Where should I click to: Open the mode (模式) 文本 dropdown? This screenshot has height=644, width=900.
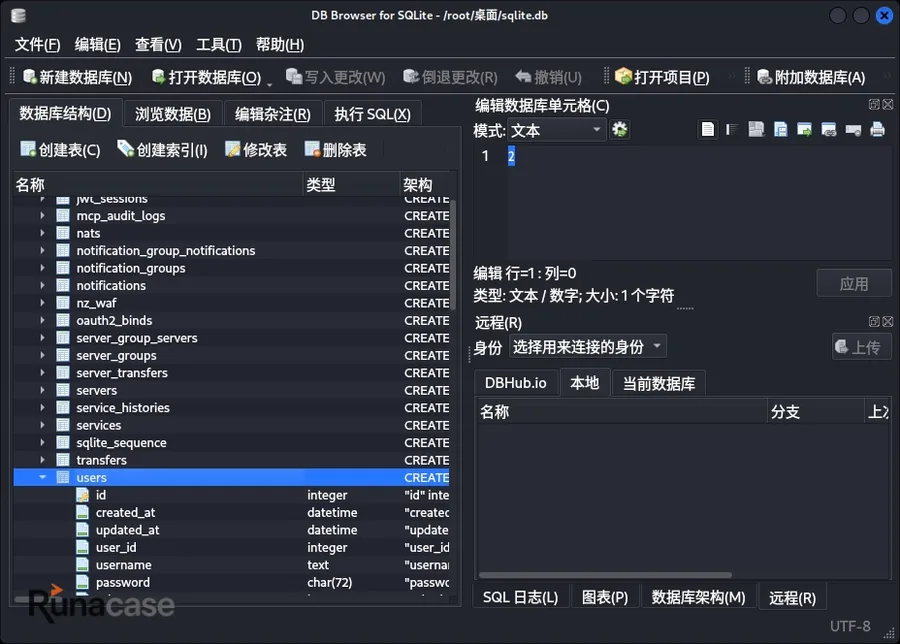coord(557,130)
